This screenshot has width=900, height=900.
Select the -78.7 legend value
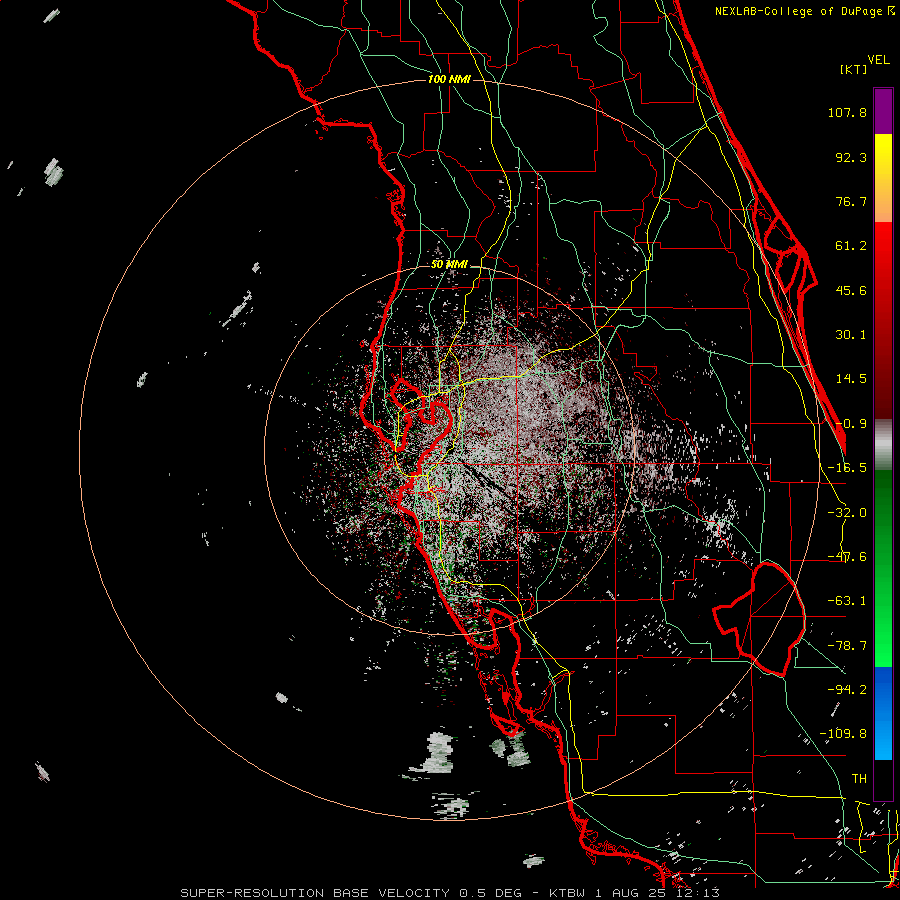tap(847, 646)
